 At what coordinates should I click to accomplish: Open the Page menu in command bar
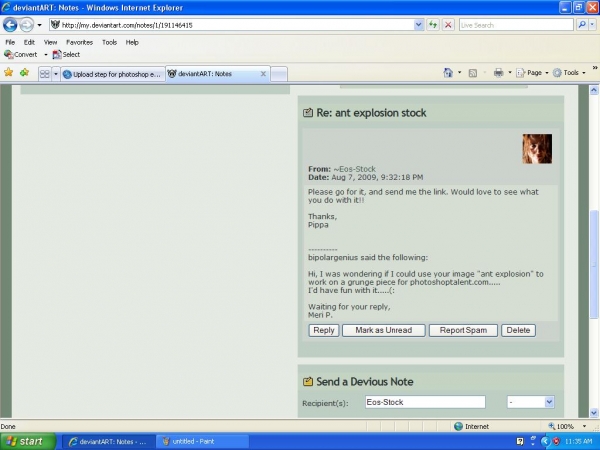pyautogui.click(x=532, y=73)
